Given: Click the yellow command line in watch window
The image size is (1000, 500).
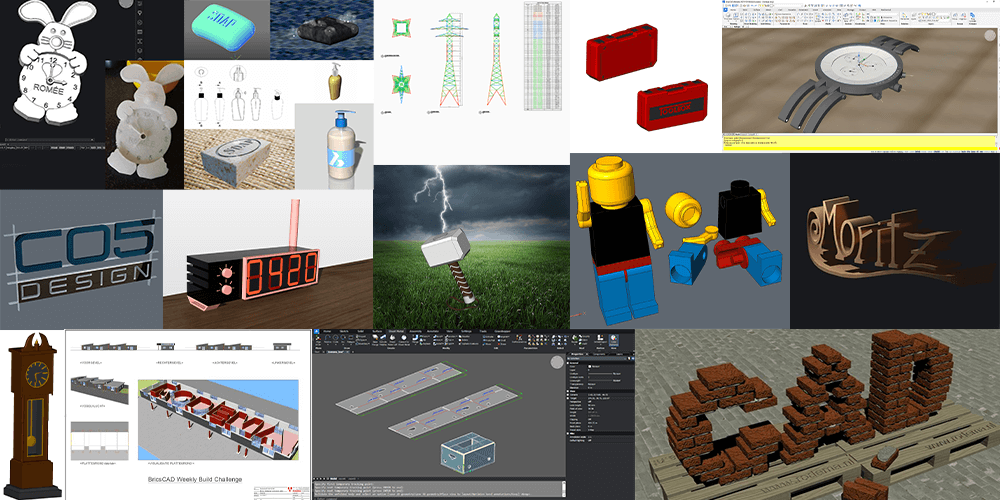Looking at the screenshot, I should point(860,142).
